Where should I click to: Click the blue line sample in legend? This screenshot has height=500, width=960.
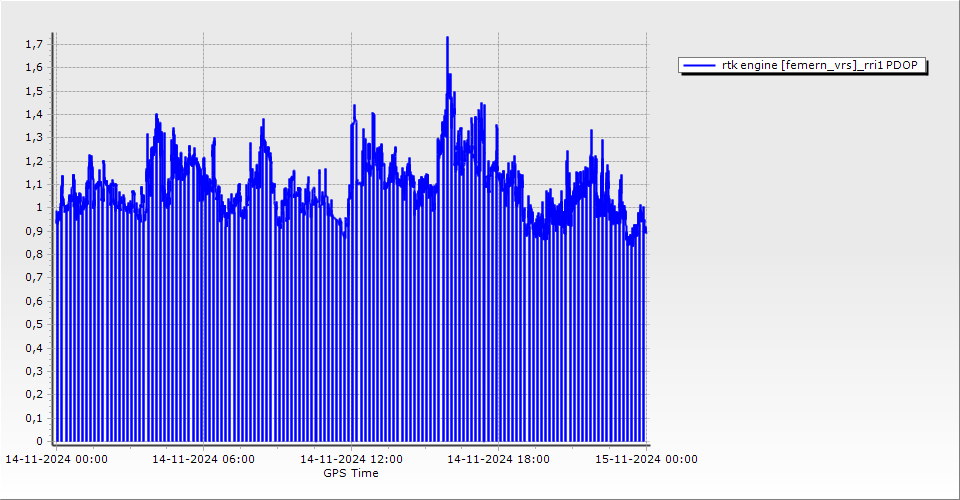click(x=699, y=65)
